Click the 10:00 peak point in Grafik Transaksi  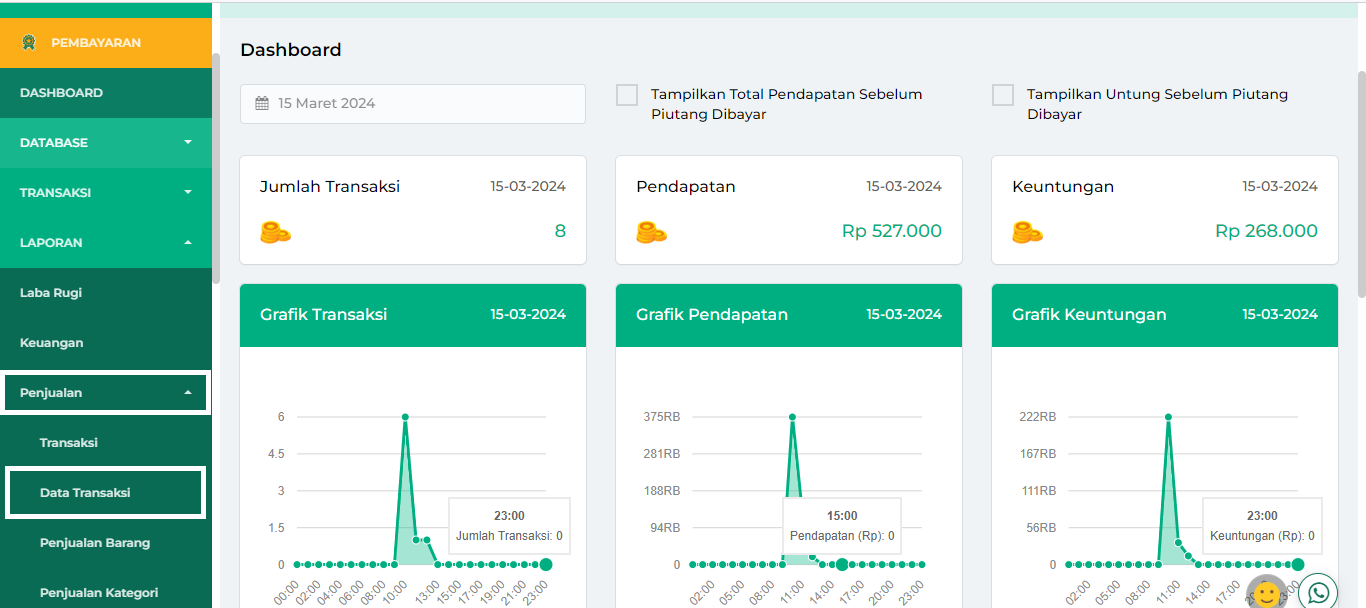coord(405,417)
